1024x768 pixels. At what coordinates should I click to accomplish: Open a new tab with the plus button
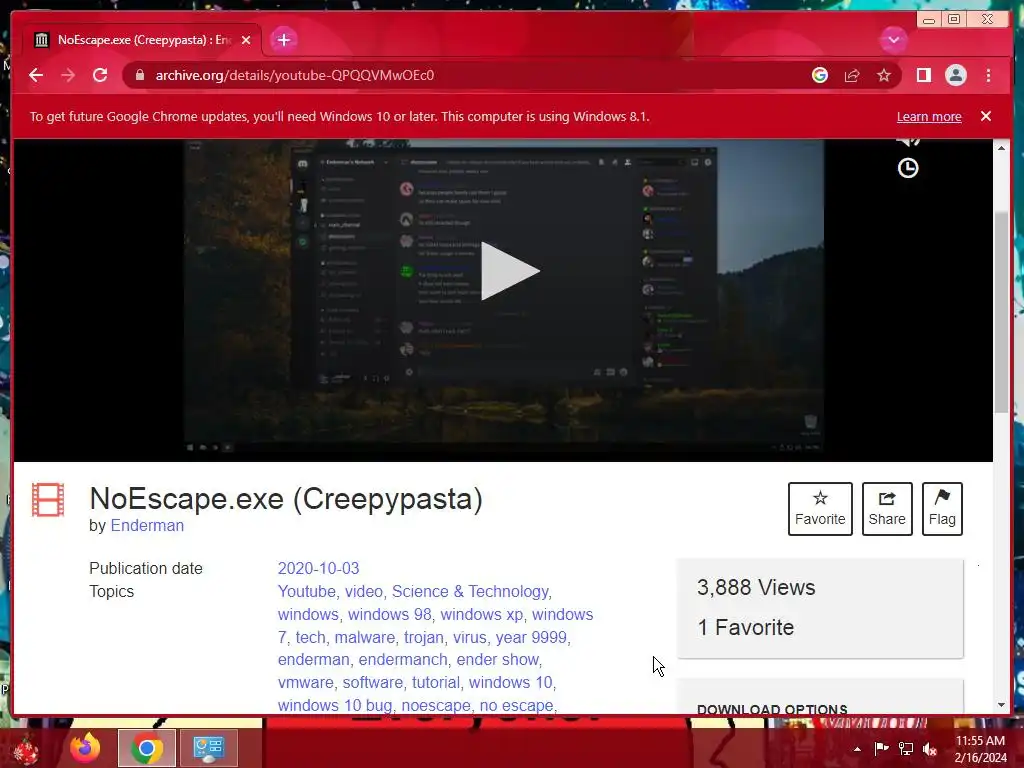click(283, 40)
